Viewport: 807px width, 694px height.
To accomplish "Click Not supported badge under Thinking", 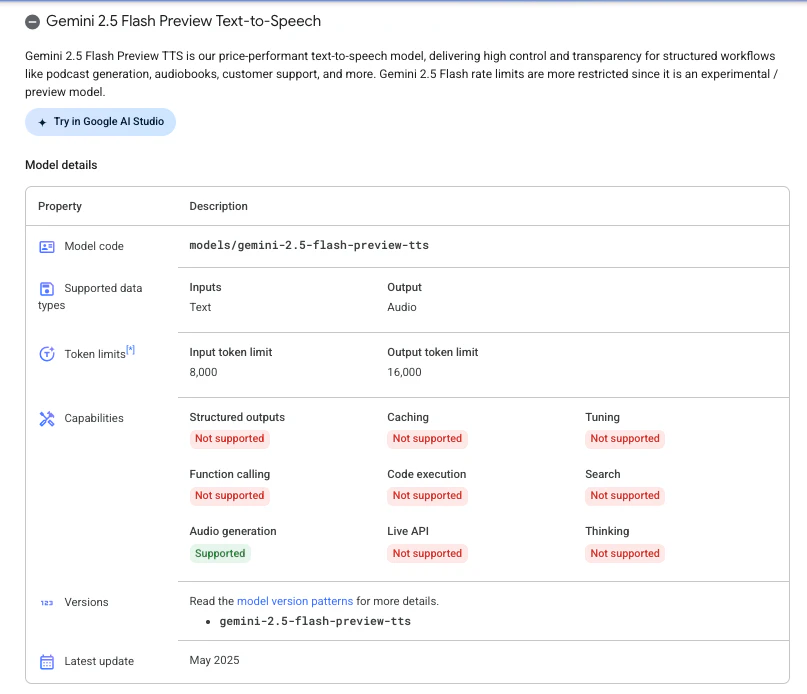I will pos(625,553).
